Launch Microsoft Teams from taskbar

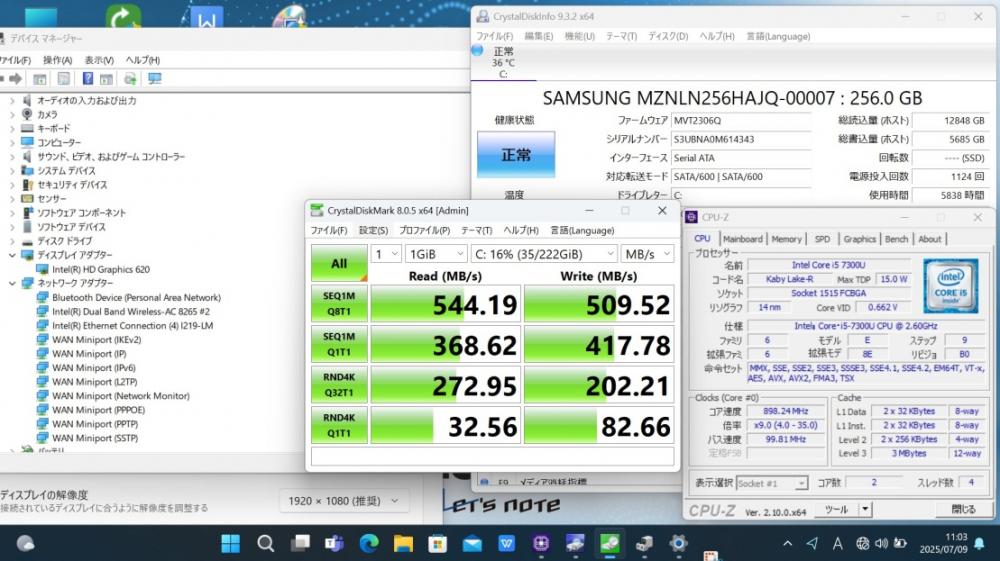tap(334, 543)
